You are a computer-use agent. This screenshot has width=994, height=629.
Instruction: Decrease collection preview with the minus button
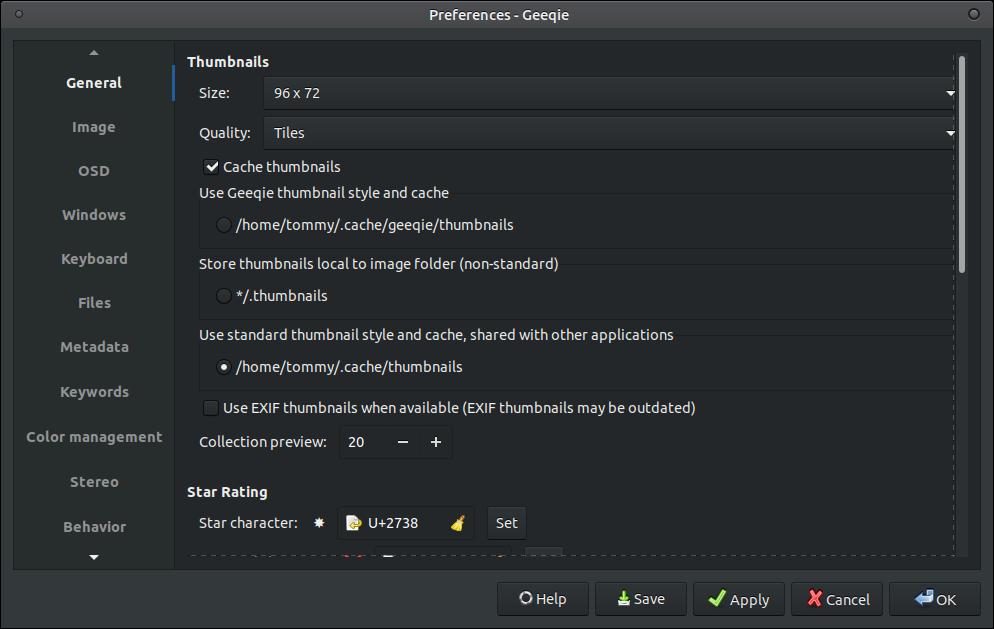403,442
